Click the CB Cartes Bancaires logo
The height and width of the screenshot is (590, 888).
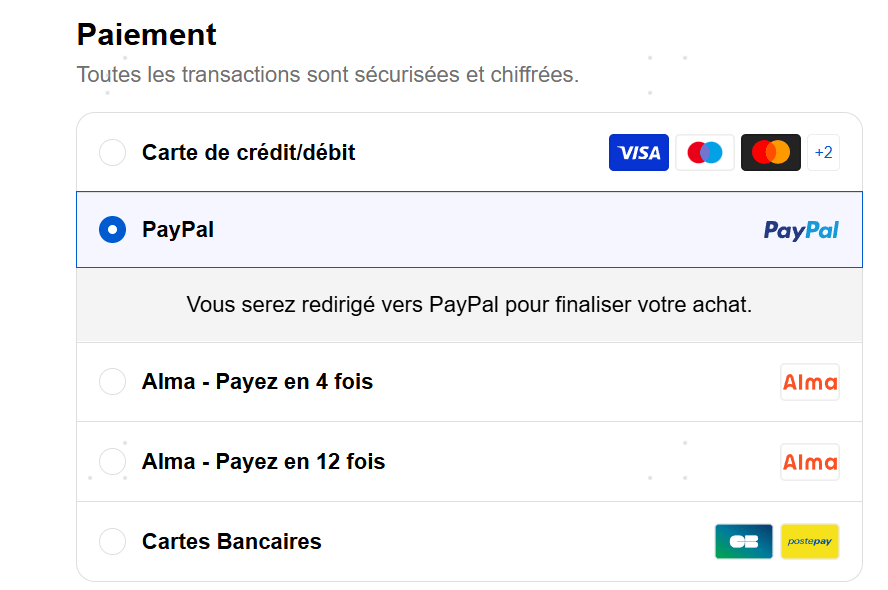click(744, 541)
